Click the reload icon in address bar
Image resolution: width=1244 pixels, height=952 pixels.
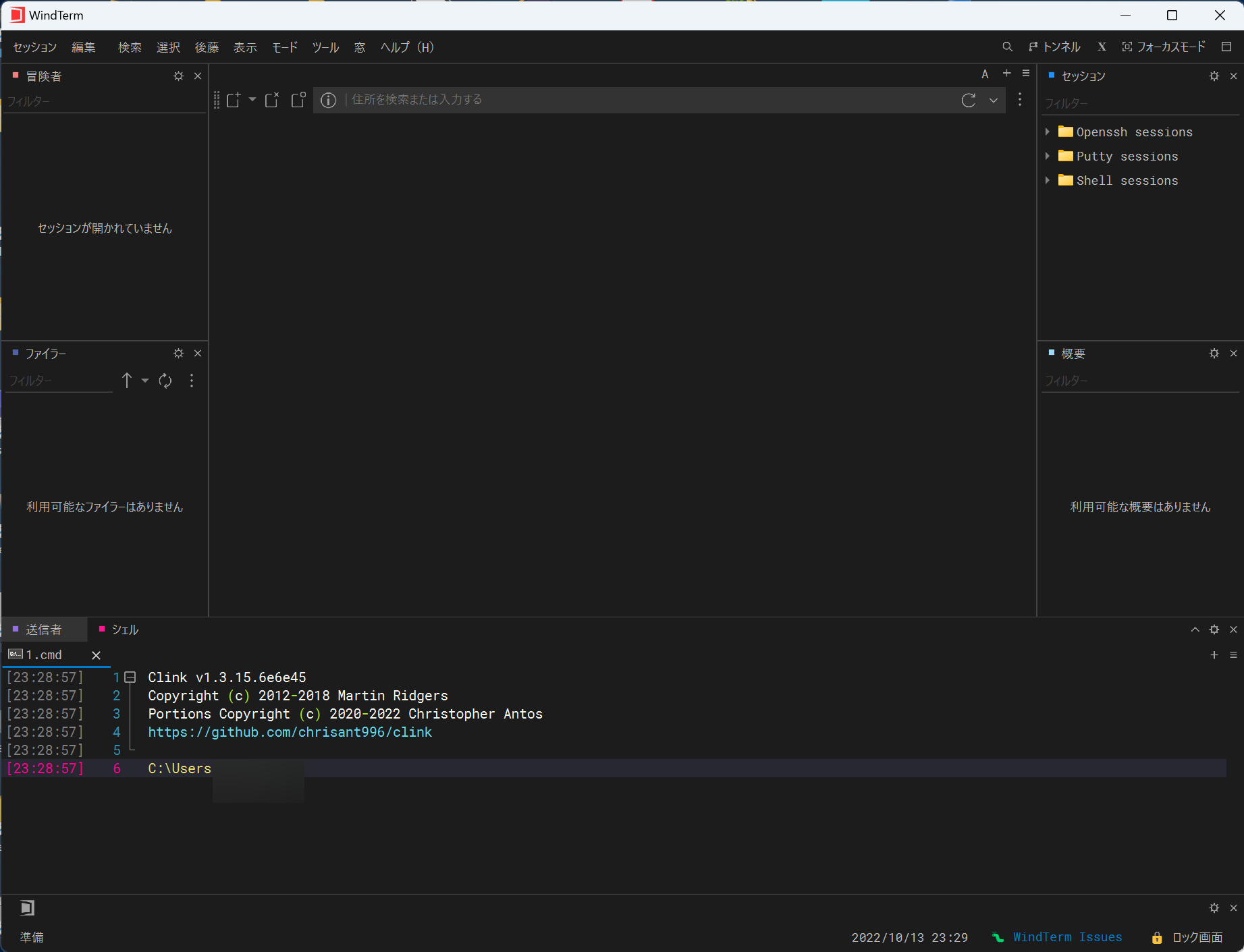pyautogui.click(x=969, y=101)
